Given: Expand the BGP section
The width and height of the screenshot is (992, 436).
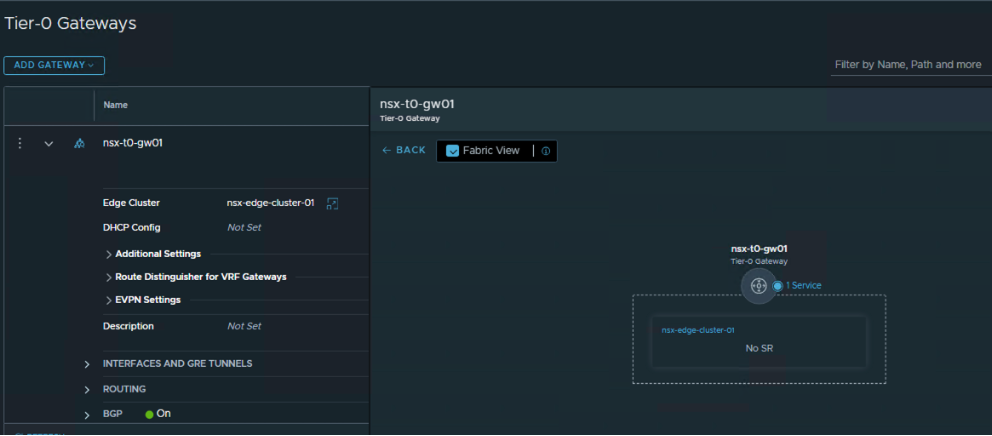Looking at the screenshot, I should pyautogui.click(x=87, y=414).
